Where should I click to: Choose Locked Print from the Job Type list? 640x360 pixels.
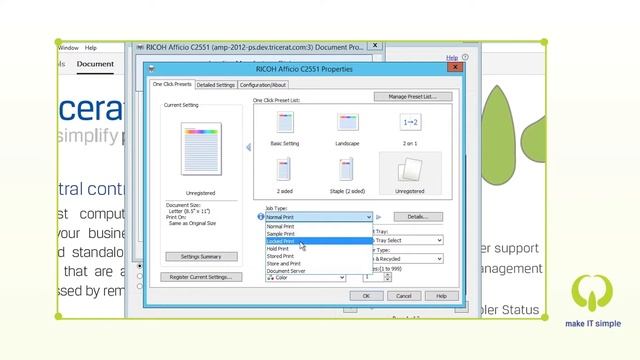tap(319, 241)
